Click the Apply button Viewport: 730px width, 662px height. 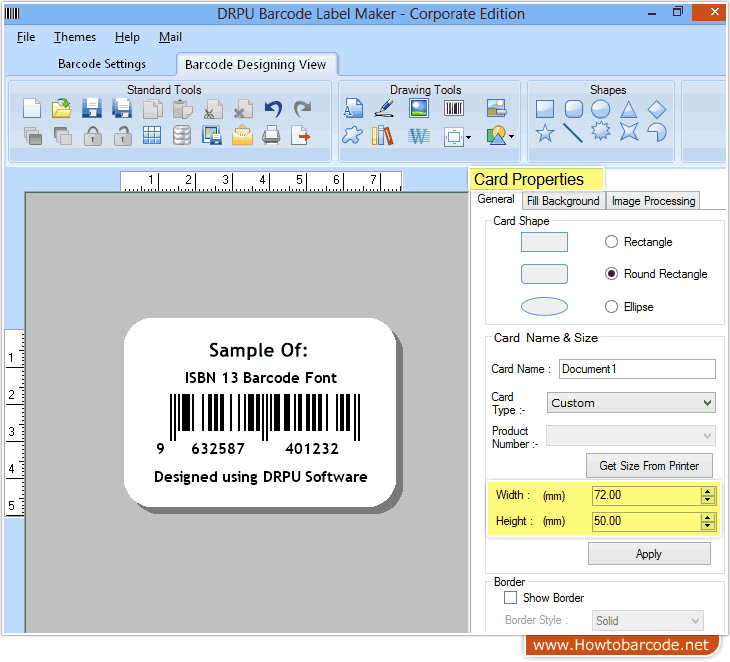tap(649, 554)
